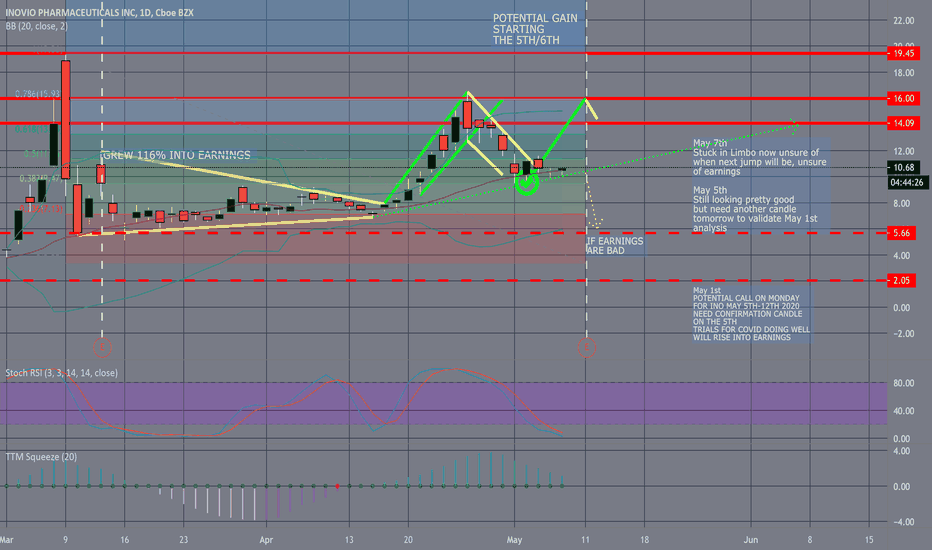Image resolution: width=932 pixels, height=550 pixels.
Task: Click the 0.786(15.93) Fibonacci level label
Action: click(x=37, y=94)
